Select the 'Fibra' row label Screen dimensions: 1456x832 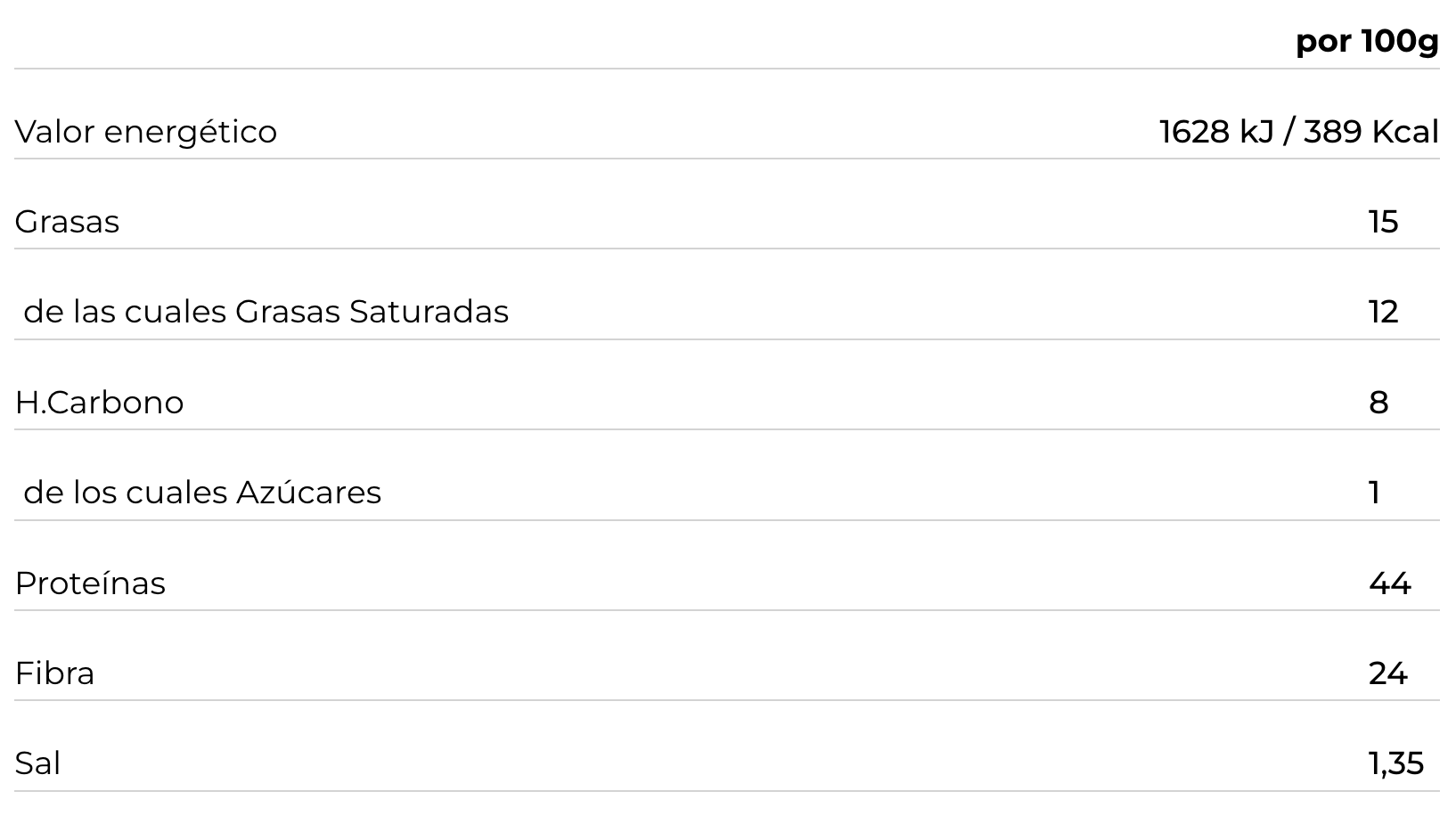(x=54, y=673)
